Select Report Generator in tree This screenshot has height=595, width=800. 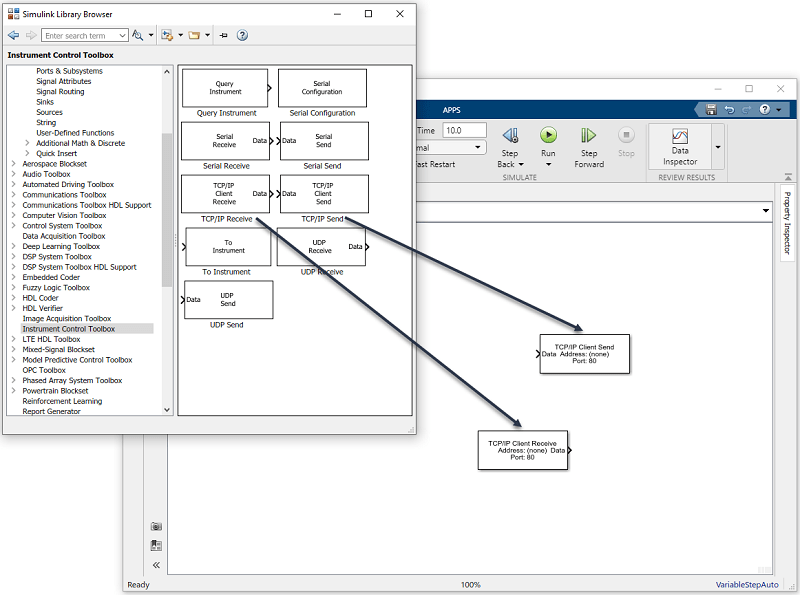click(51, 411)
